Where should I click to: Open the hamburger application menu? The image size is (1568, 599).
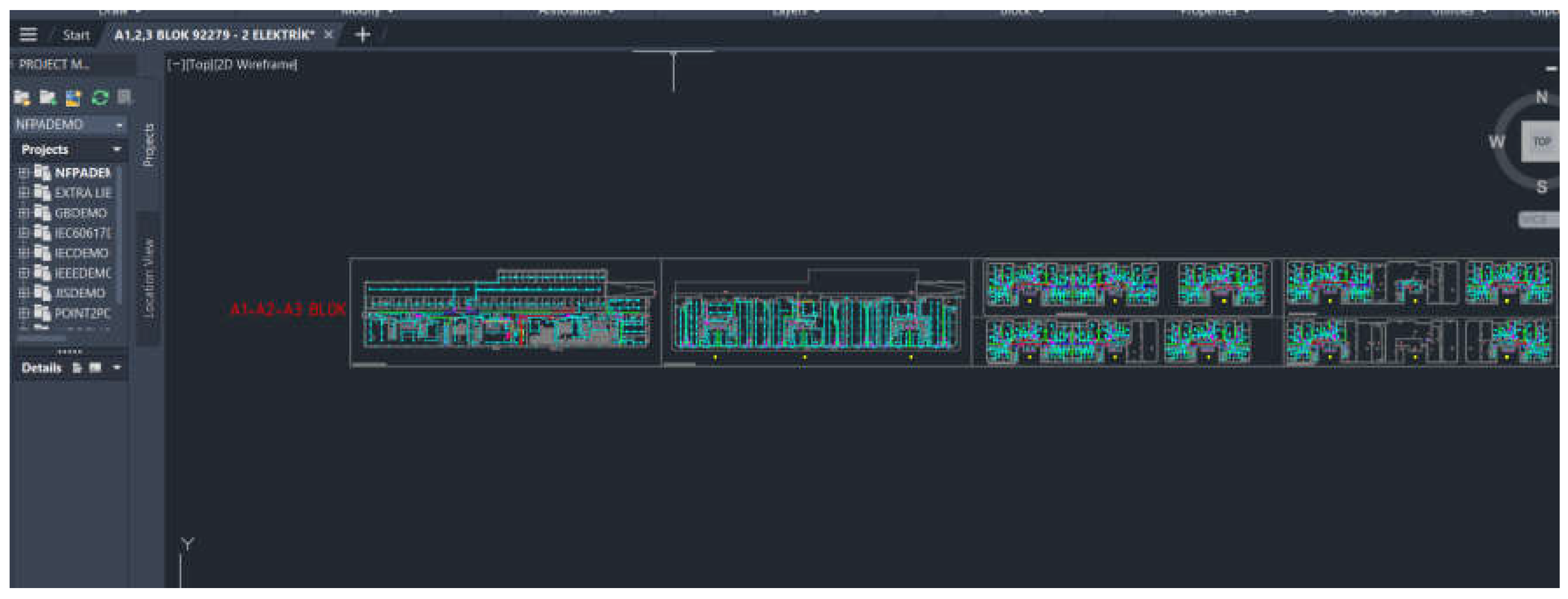pos(28,35)
